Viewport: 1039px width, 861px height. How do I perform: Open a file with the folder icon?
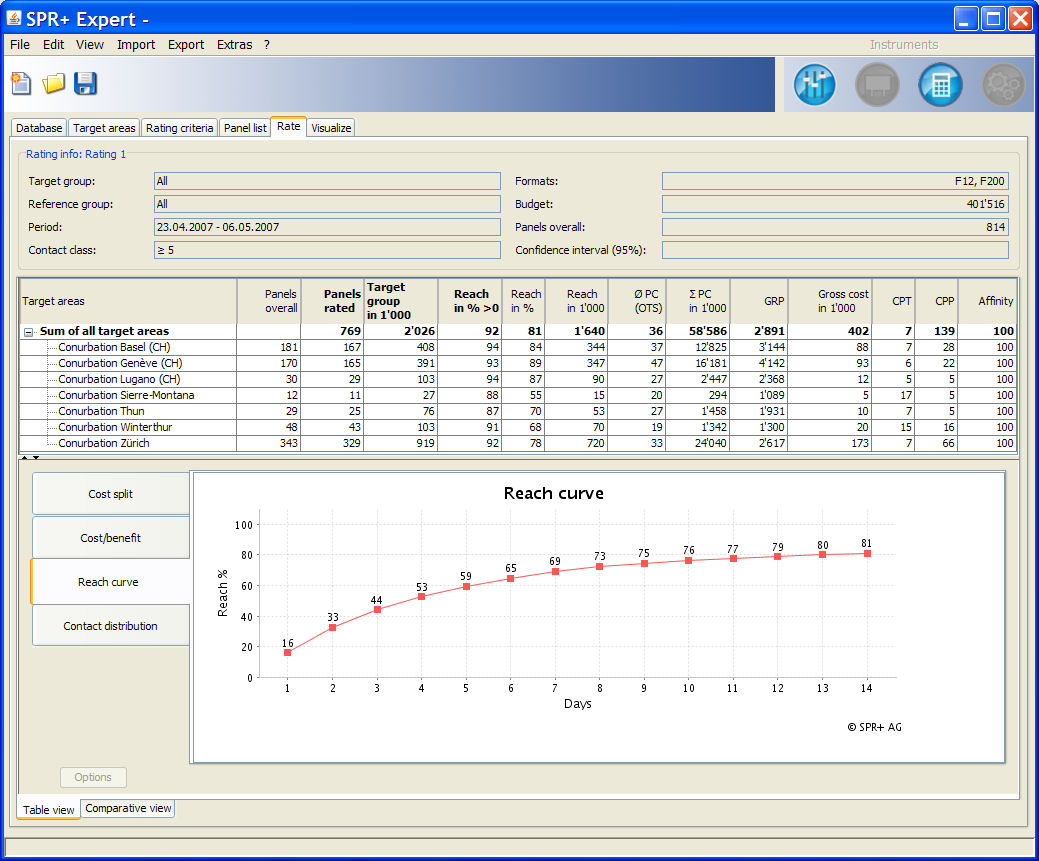point(54,84)
